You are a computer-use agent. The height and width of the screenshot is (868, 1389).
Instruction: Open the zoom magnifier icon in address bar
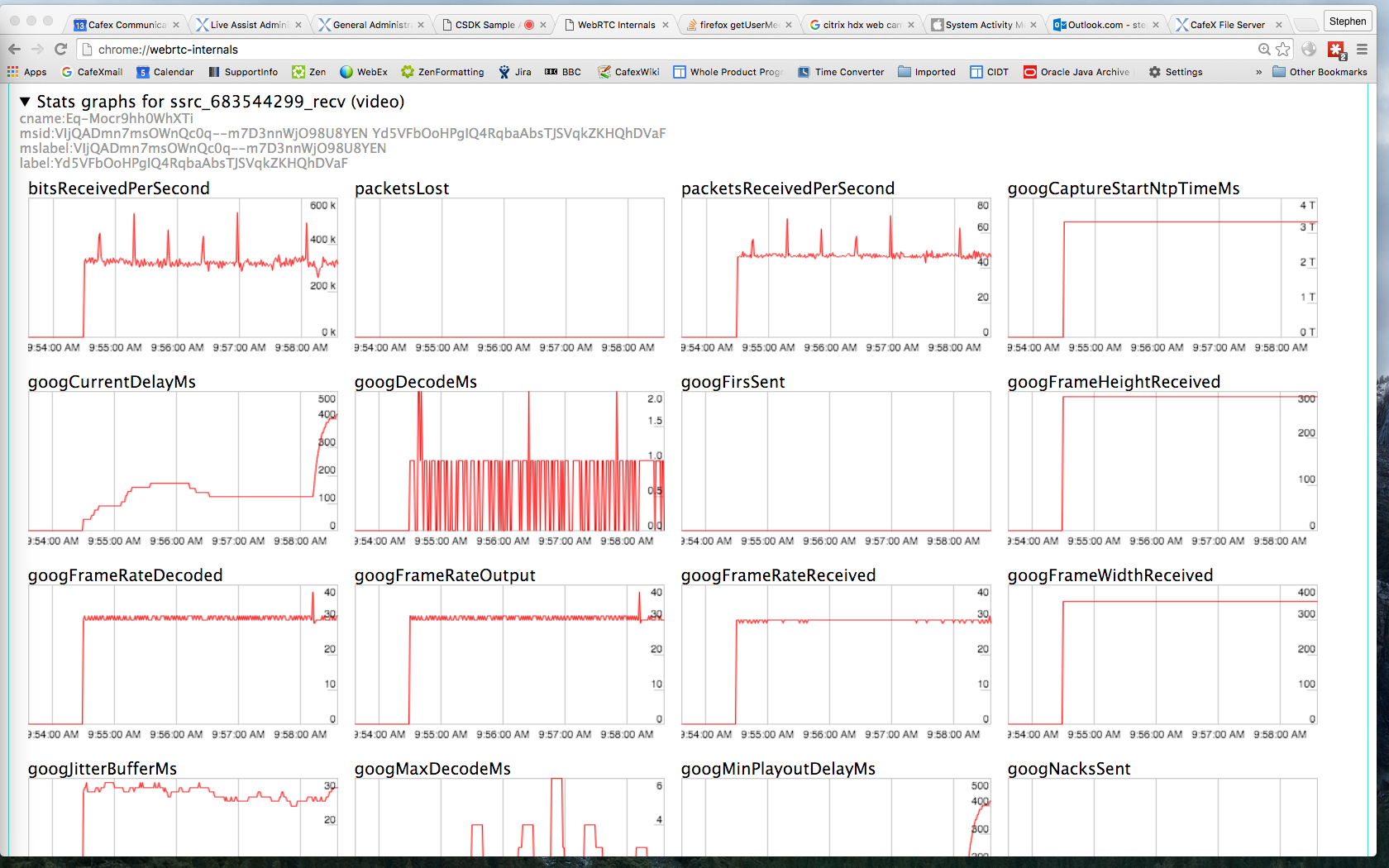point(1264,50)
